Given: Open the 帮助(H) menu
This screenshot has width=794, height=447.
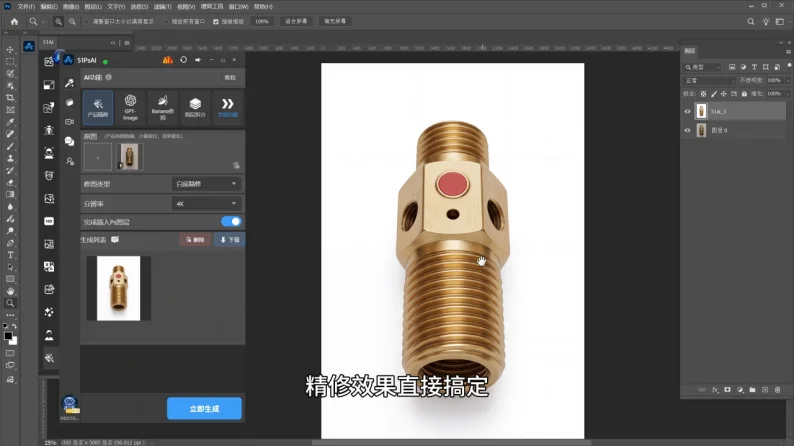Looking at the screenshot, I should pyautogui.click(x=263, y=7).
